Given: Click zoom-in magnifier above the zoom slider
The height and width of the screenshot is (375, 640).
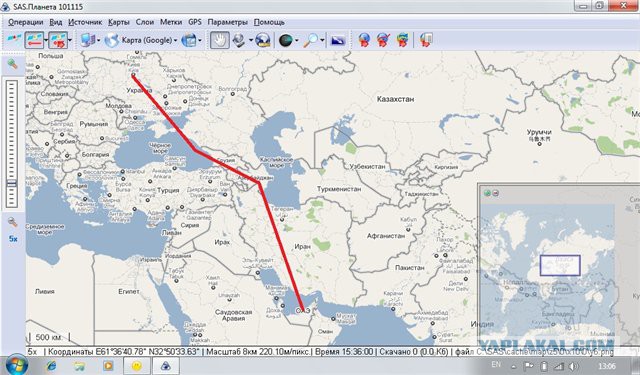Looking at the screenshot, I should (13, 64).
